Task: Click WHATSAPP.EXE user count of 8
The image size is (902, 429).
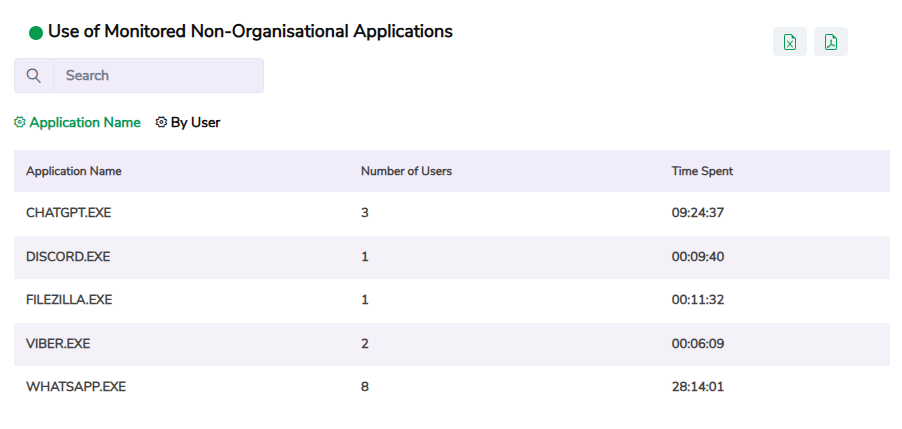Action: [x=365, y=386]
